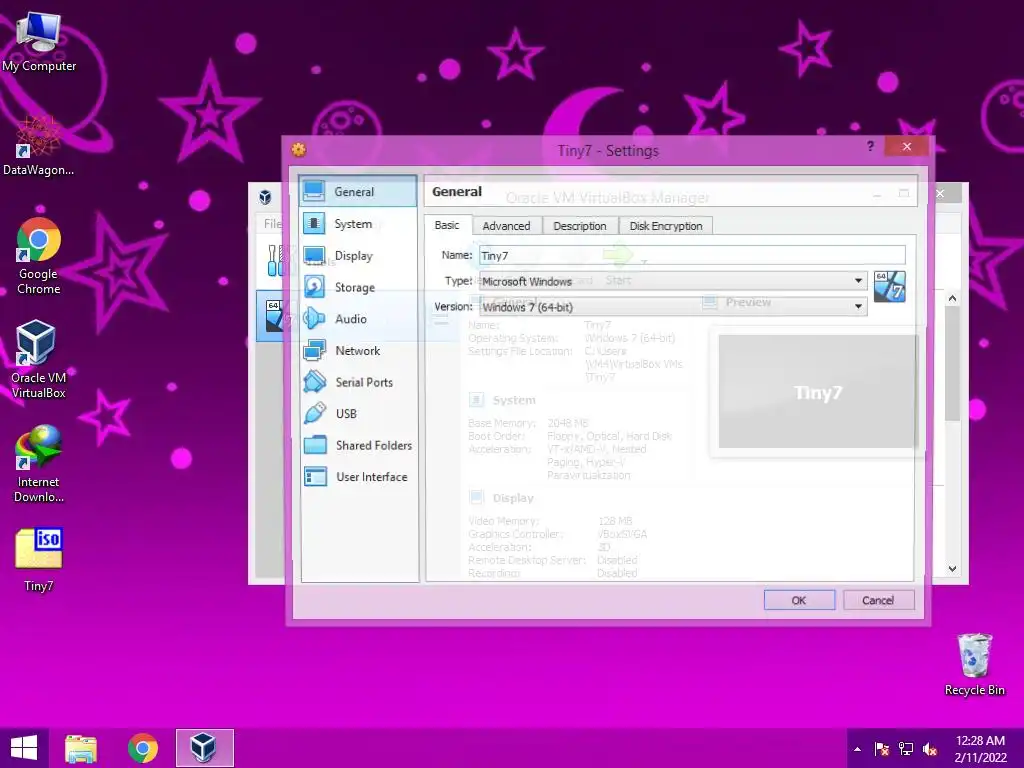Switch to the Basic tab
The height and width of the screenshot is (768, 1024).
click(x=447, y=225)
